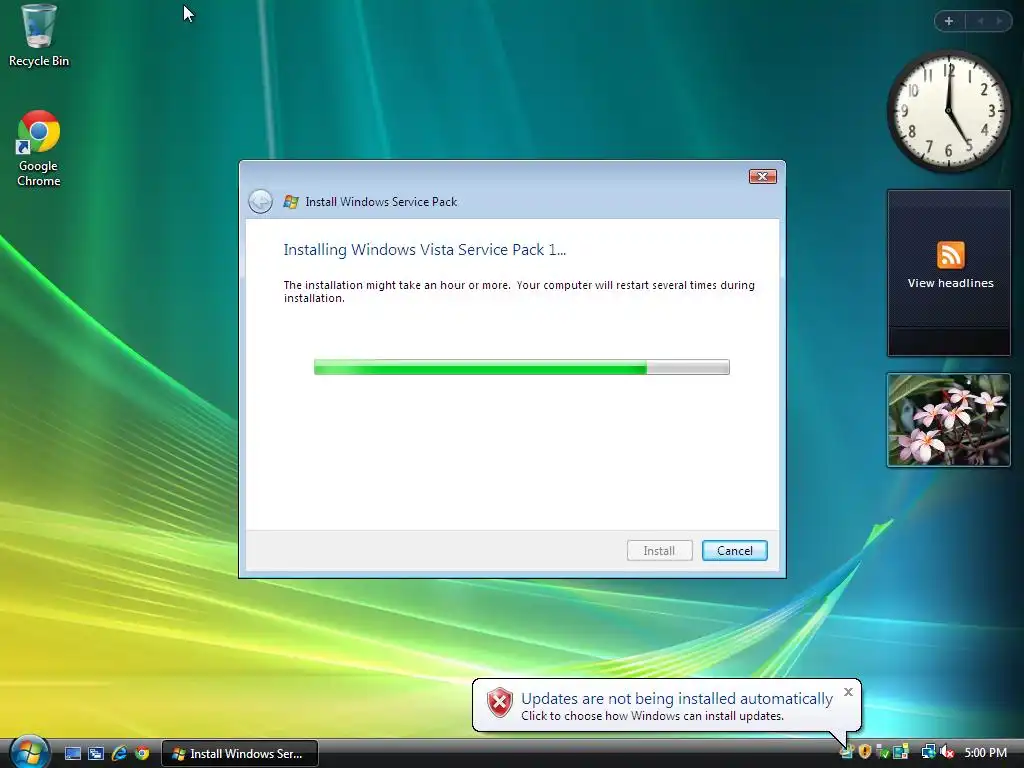Viewport: 1024px width, 768px height.
Task: Launch Internet Explorer from Quick Launch
Action: (119, 753)
